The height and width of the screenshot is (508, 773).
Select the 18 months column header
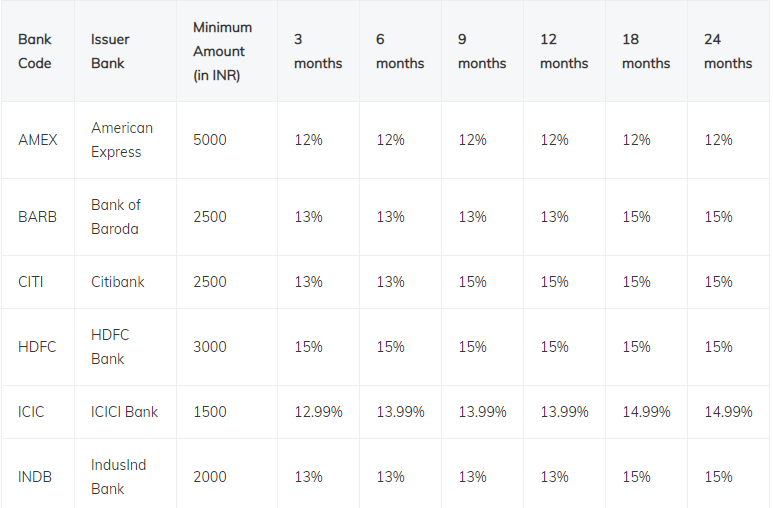point(646,51)
